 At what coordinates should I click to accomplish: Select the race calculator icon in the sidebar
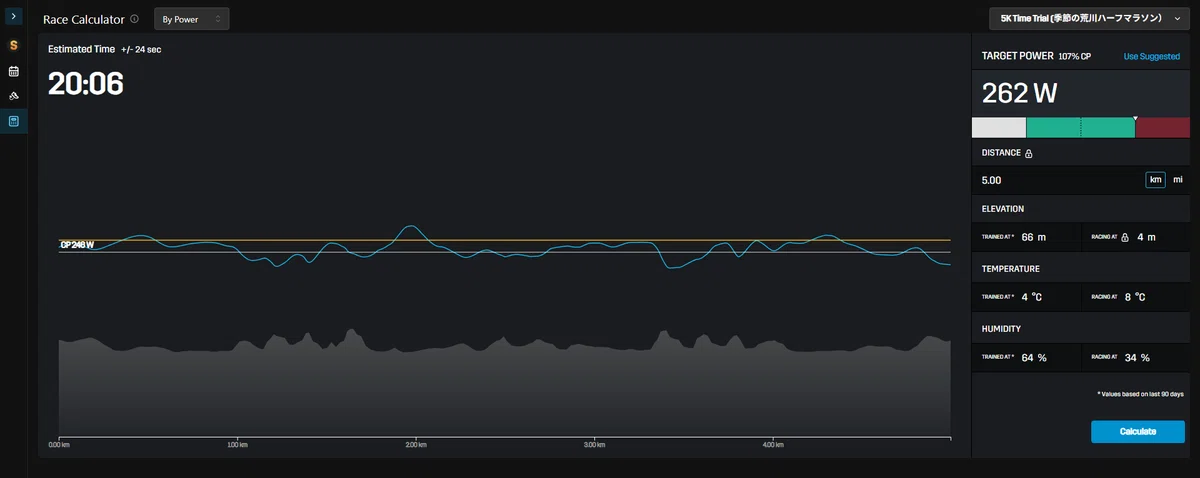click(13, 121)
